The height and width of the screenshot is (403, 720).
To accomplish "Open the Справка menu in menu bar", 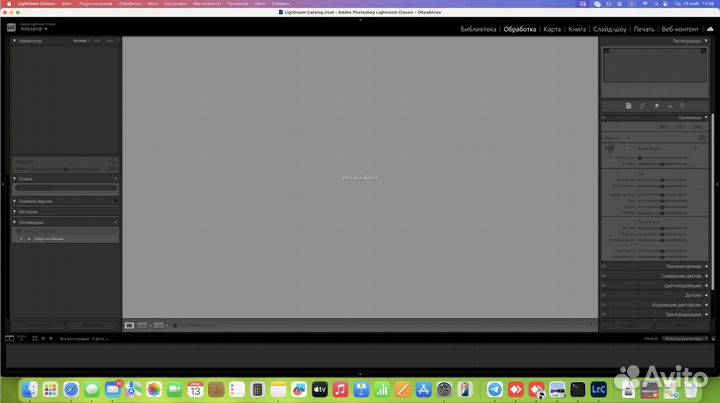I will coord(280,4).
